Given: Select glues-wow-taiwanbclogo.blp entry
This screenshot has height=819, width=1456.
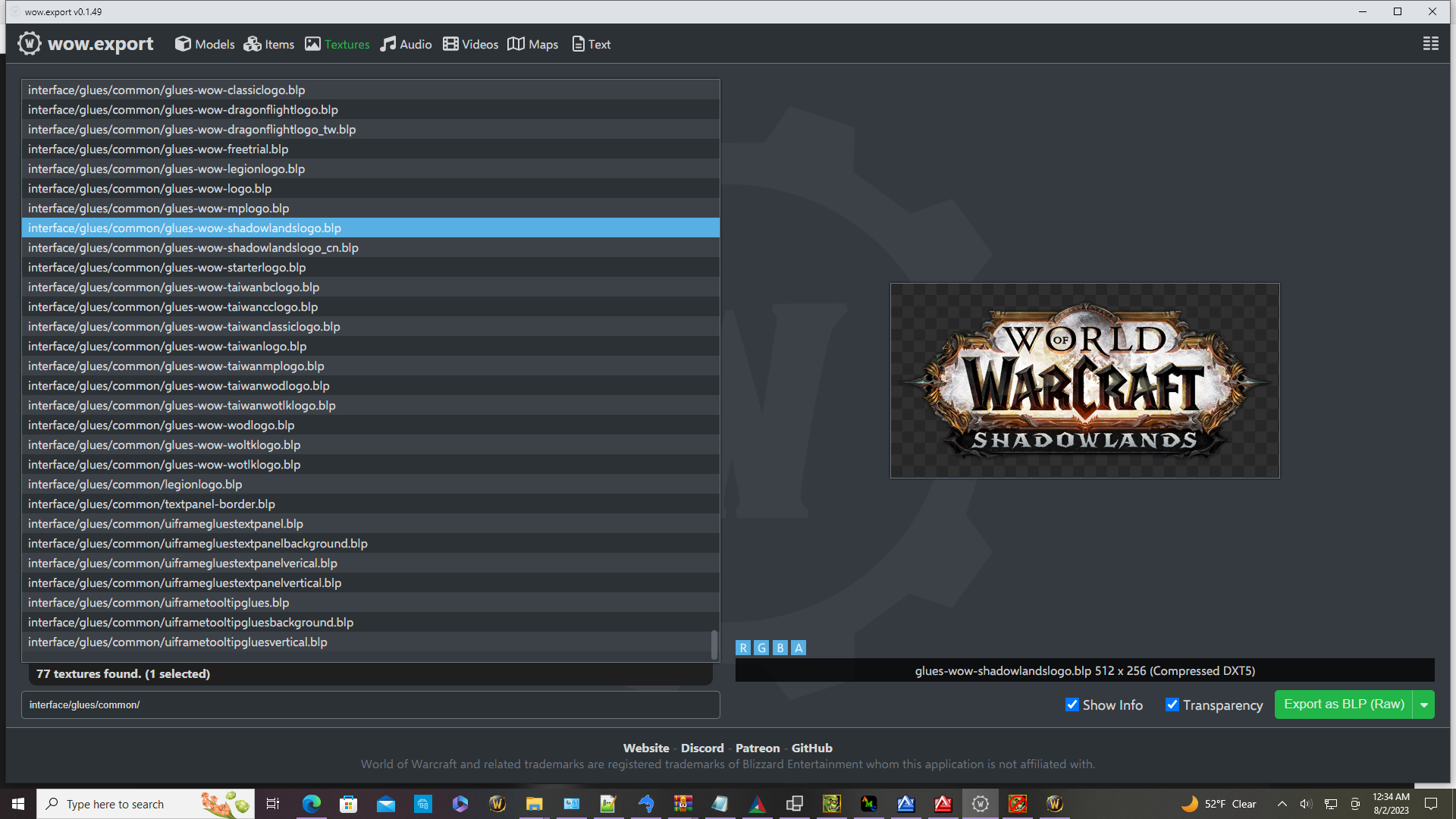Looking at the screenshot, I should click(x=371, y=287).
